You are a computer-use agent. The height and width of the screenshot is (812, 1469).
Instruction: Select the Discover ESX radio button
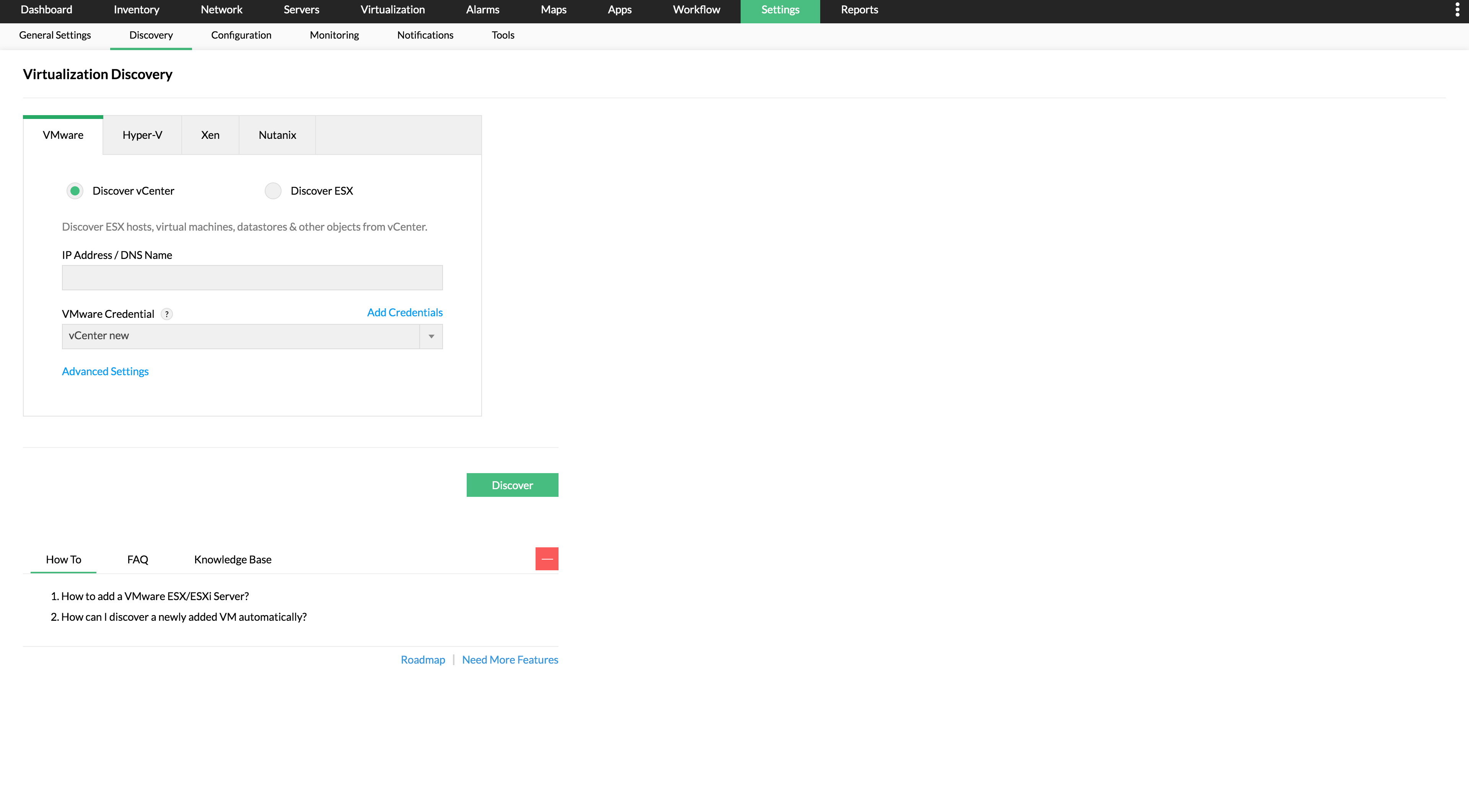tap(273, 191)
